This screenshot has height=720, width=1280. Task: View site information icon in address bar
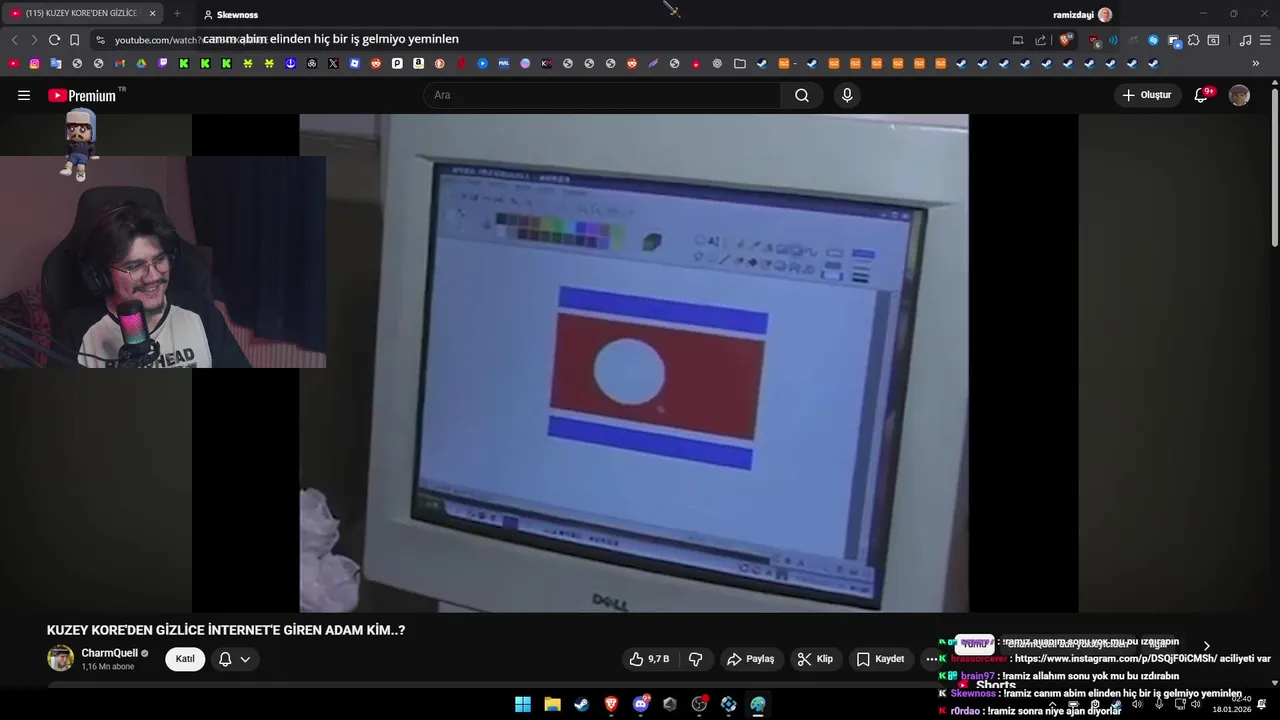coord(100,40)
